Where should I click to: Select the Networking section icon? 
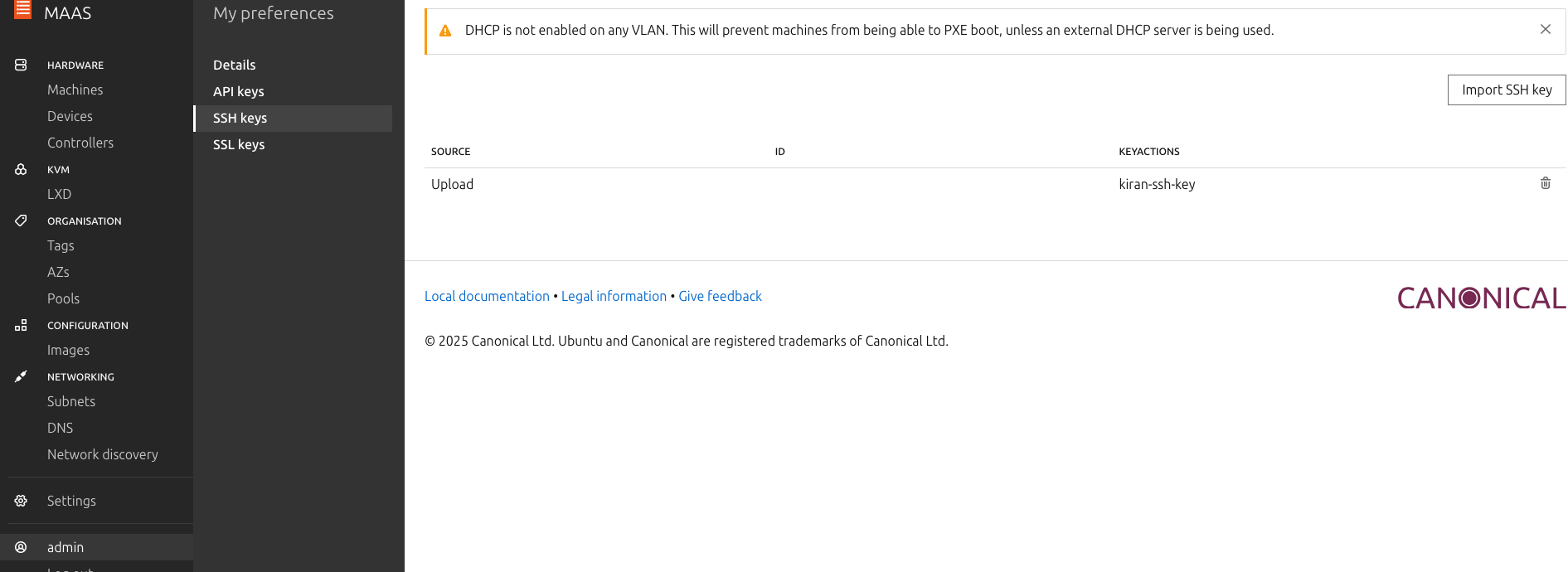20,376
